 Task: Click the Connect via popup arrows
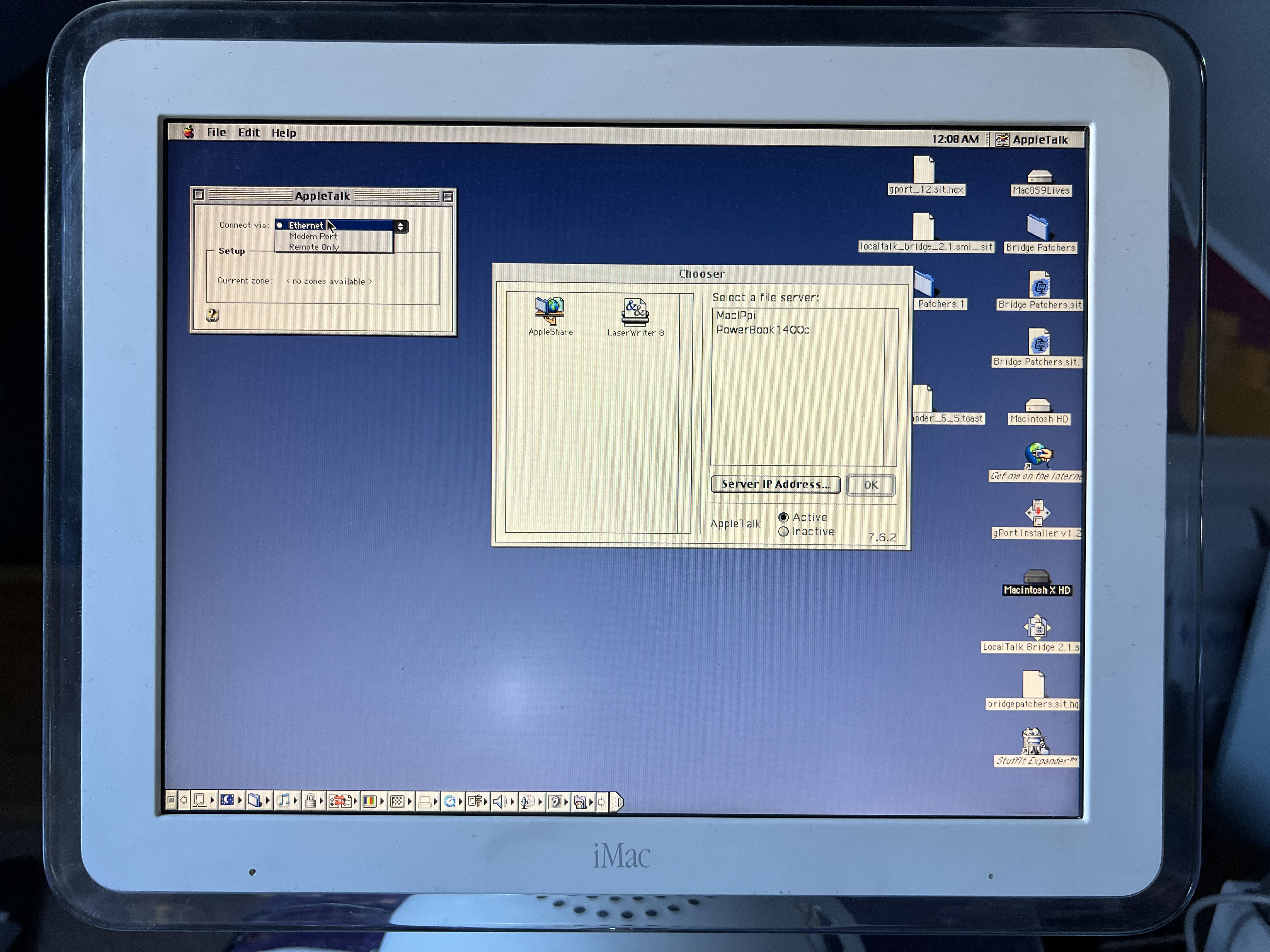401,226
